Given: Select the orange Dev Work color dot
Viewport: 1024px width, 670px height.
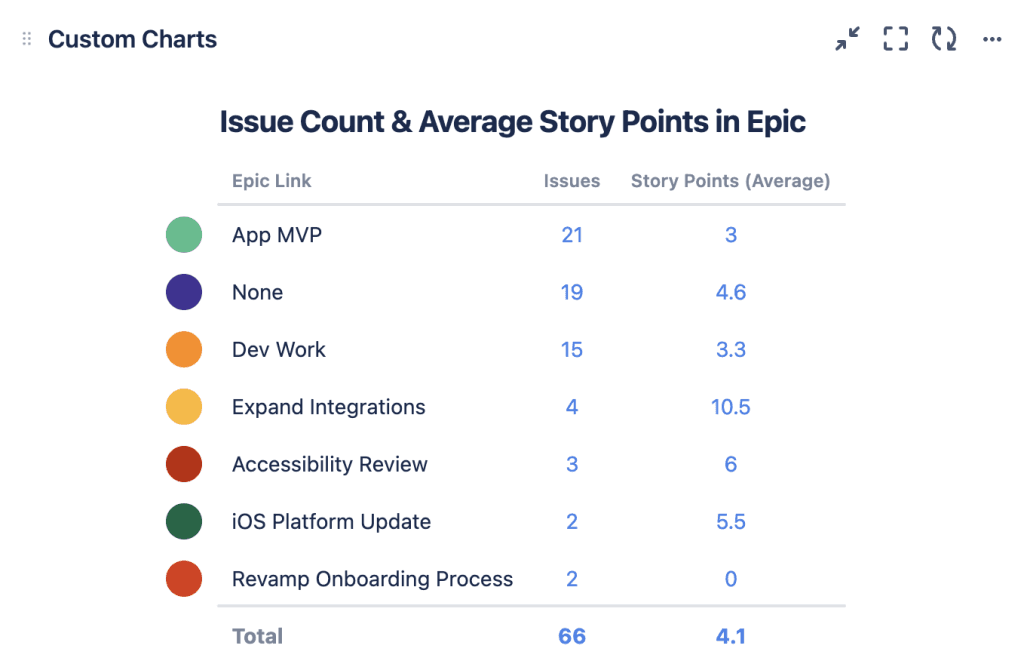Looking at the screenshot, I should coord(184,350).
